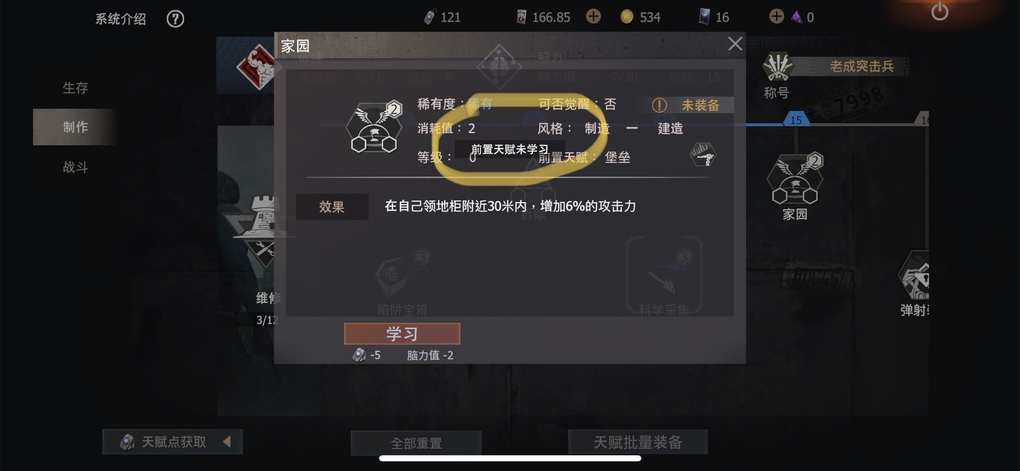Open the prerequisite 堡垒 talent icon
This screenshot has height=471, width=1020.
[x=703, y=154]
